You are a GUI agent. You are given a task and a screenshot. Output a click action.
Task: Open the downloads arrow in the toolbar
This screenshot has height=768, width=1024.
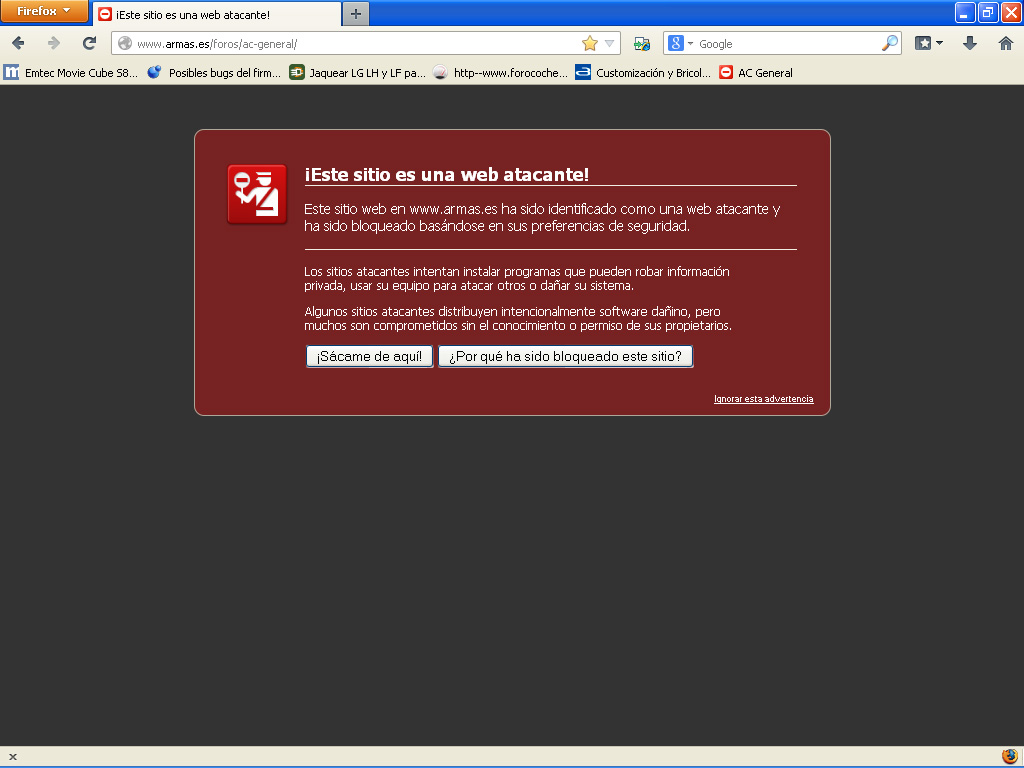pos(969,43)
